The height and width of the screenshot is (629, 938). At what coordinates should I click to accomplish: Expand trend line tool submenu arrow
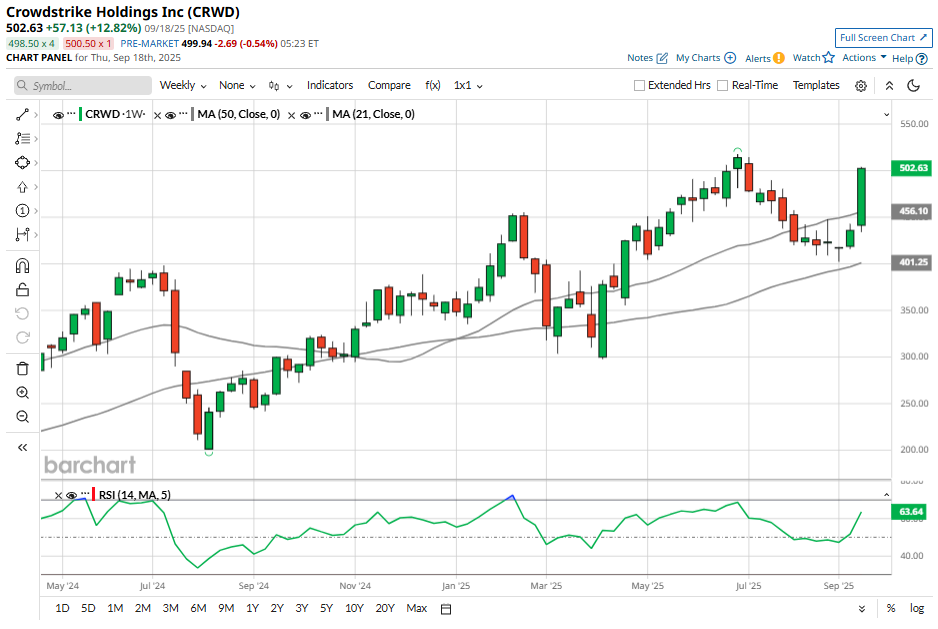(36, 115)
